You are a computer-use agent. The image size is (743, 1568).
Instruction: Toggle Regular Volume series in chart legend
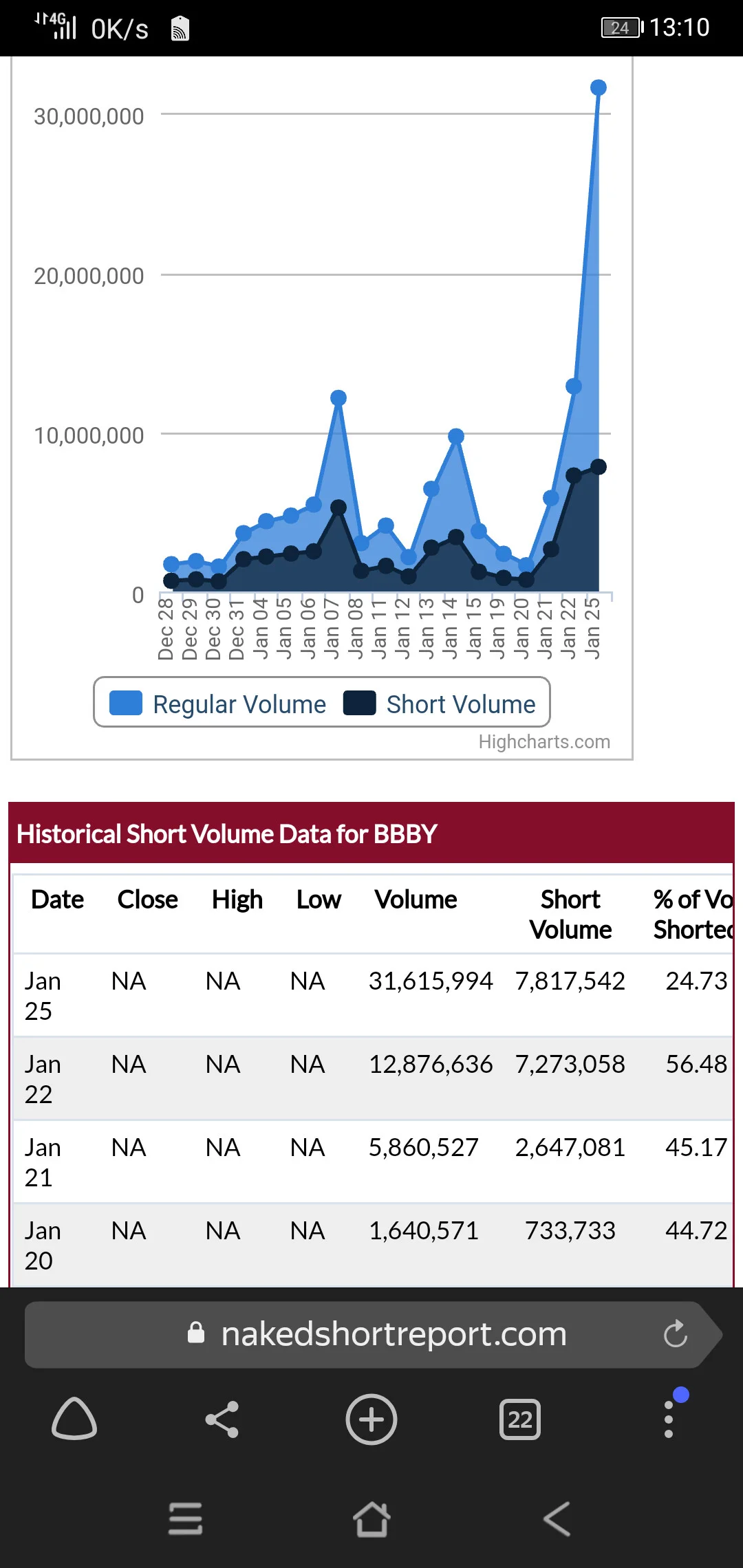pos(218,704)
